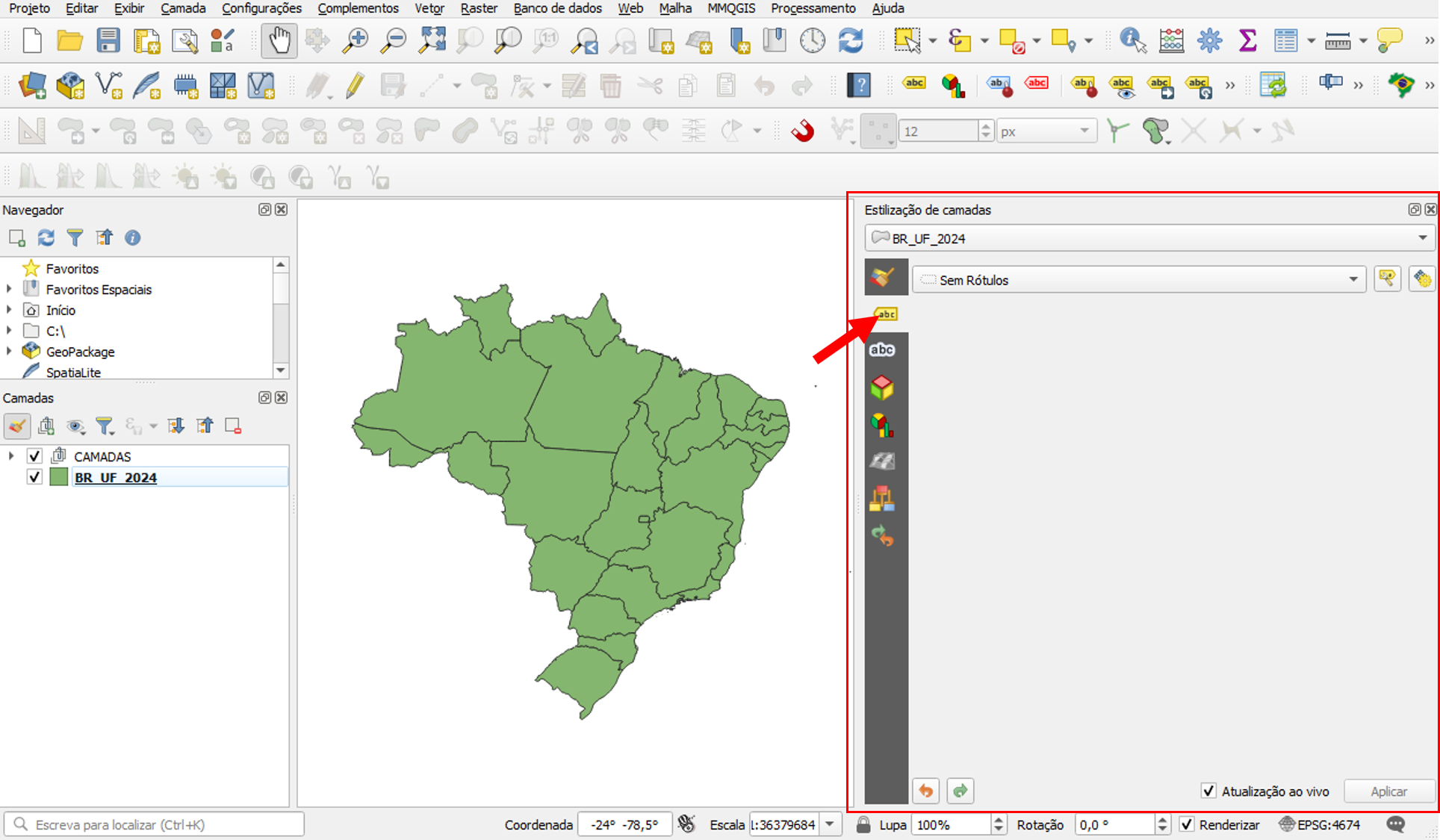
Task: Expand the CAMADAS group tree arrow
Action: (x=10, y=455)
